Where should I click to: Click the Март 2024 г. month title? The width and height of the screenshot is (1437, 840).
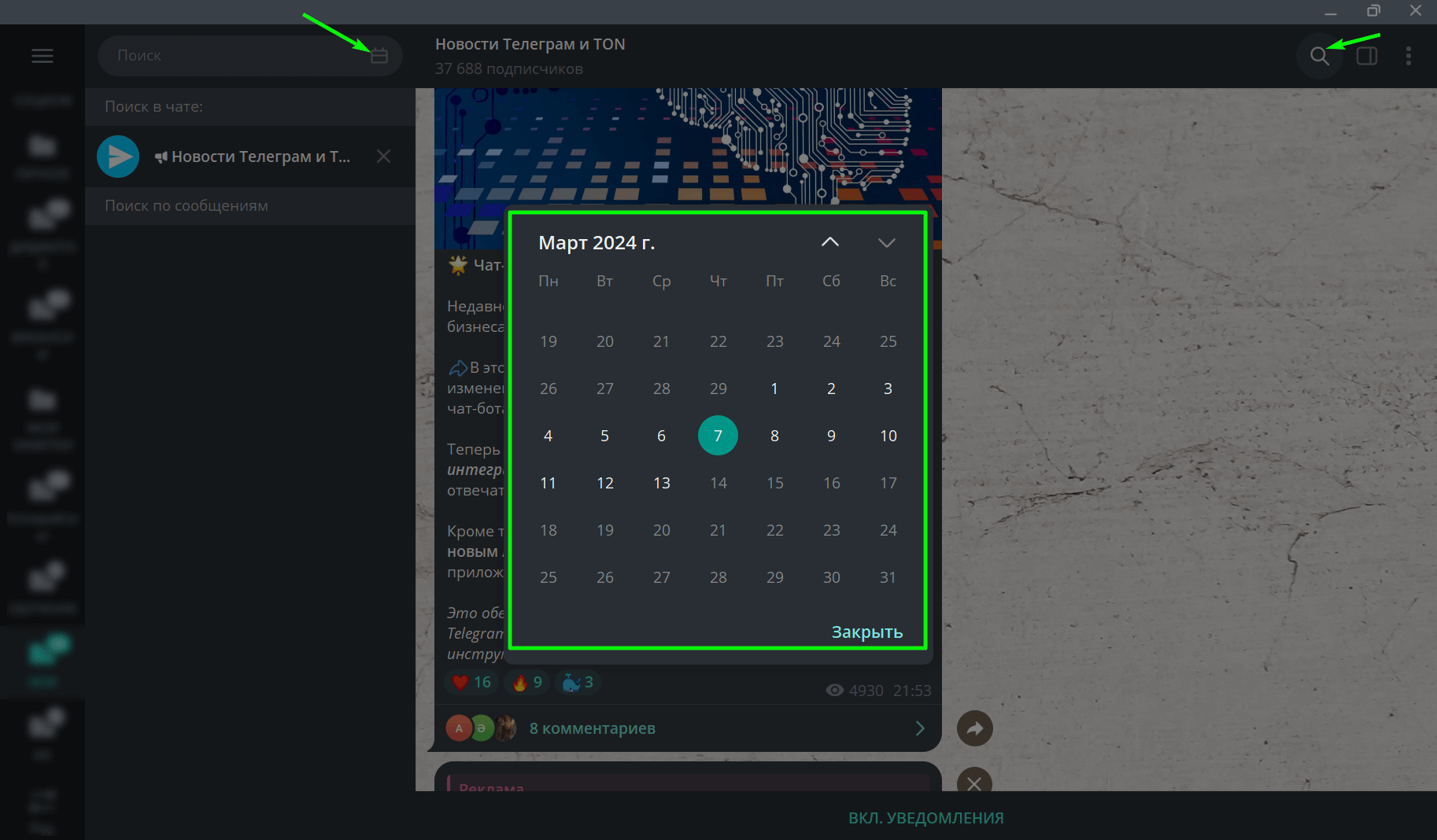point(597,243)
